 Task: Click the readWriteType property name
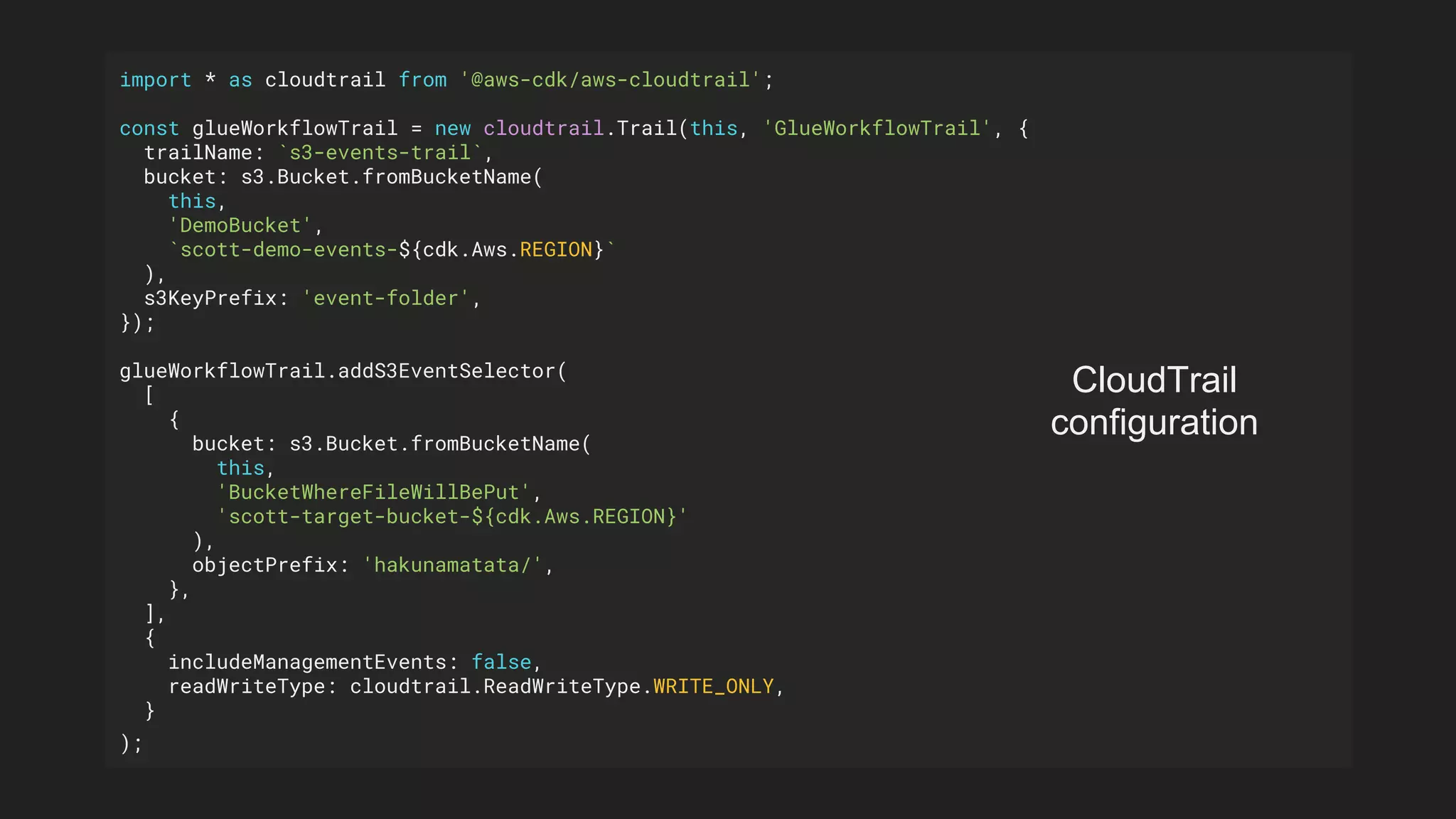coord(247,686)
